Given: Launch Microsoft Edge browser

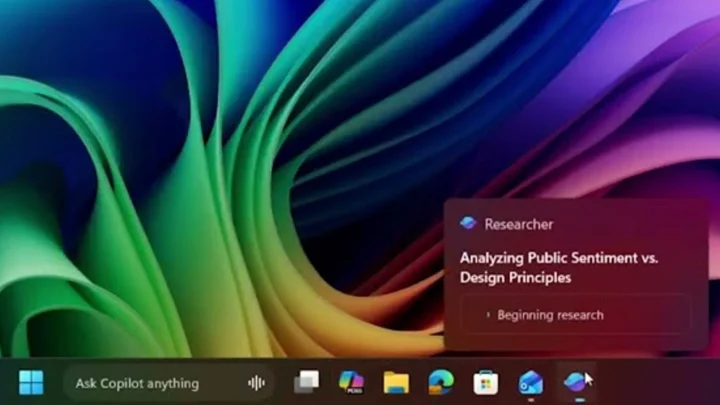Looking at the screenshot, I should tap(441, 382).
